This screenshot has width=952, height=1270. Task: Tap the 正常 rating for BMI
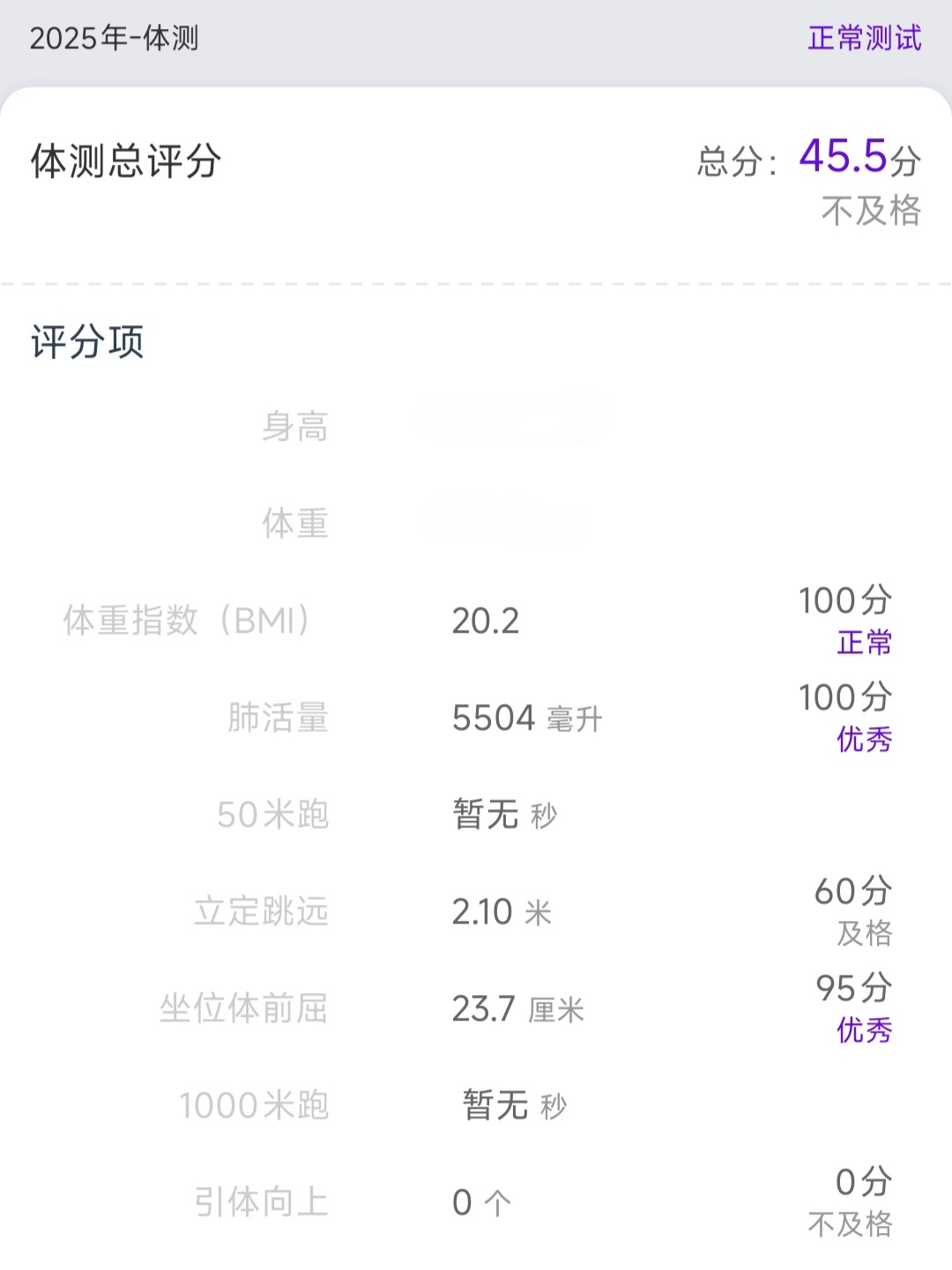864,642
